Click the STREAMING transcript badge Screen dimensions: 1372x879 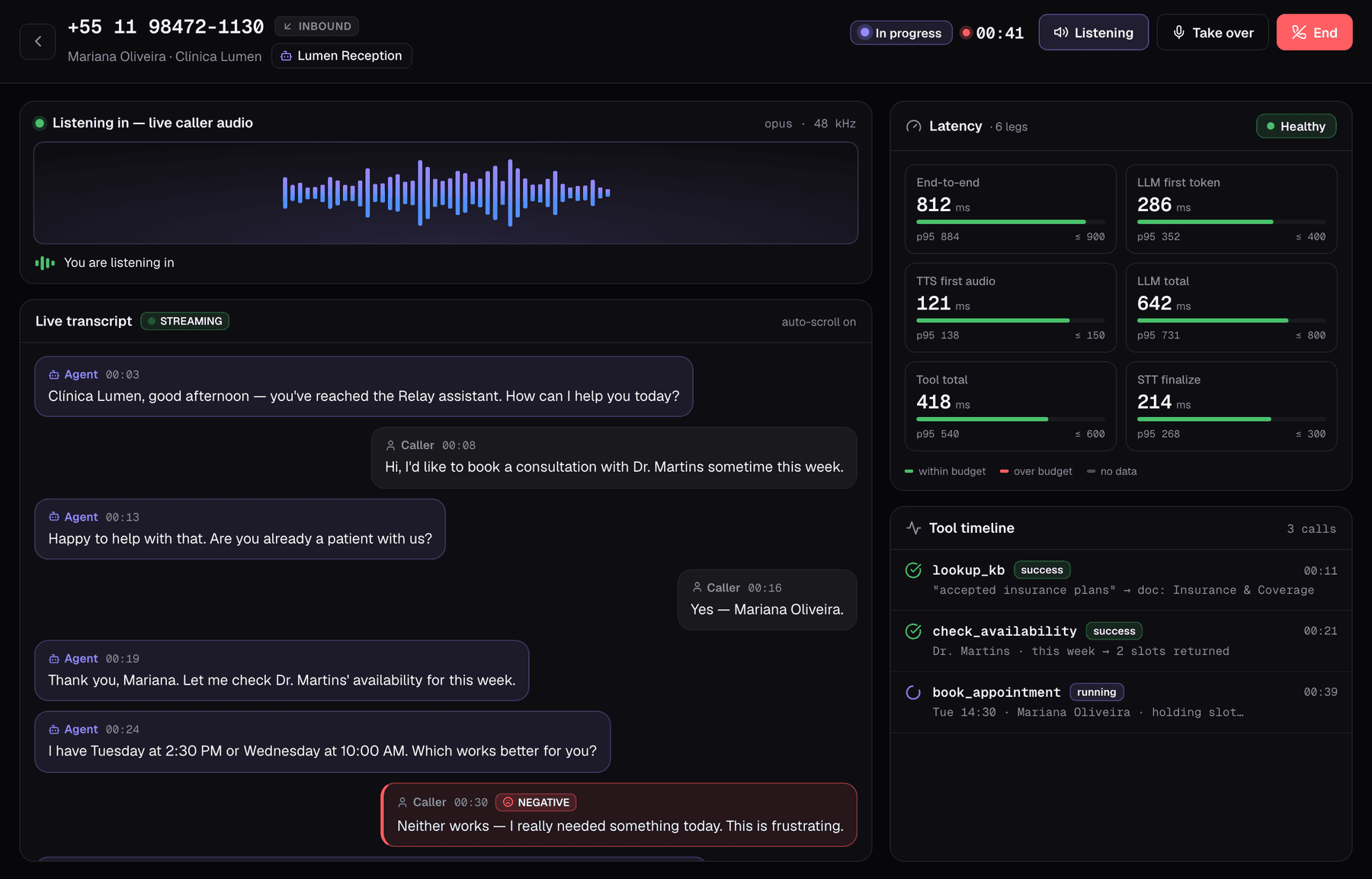[x=185, y=321]
